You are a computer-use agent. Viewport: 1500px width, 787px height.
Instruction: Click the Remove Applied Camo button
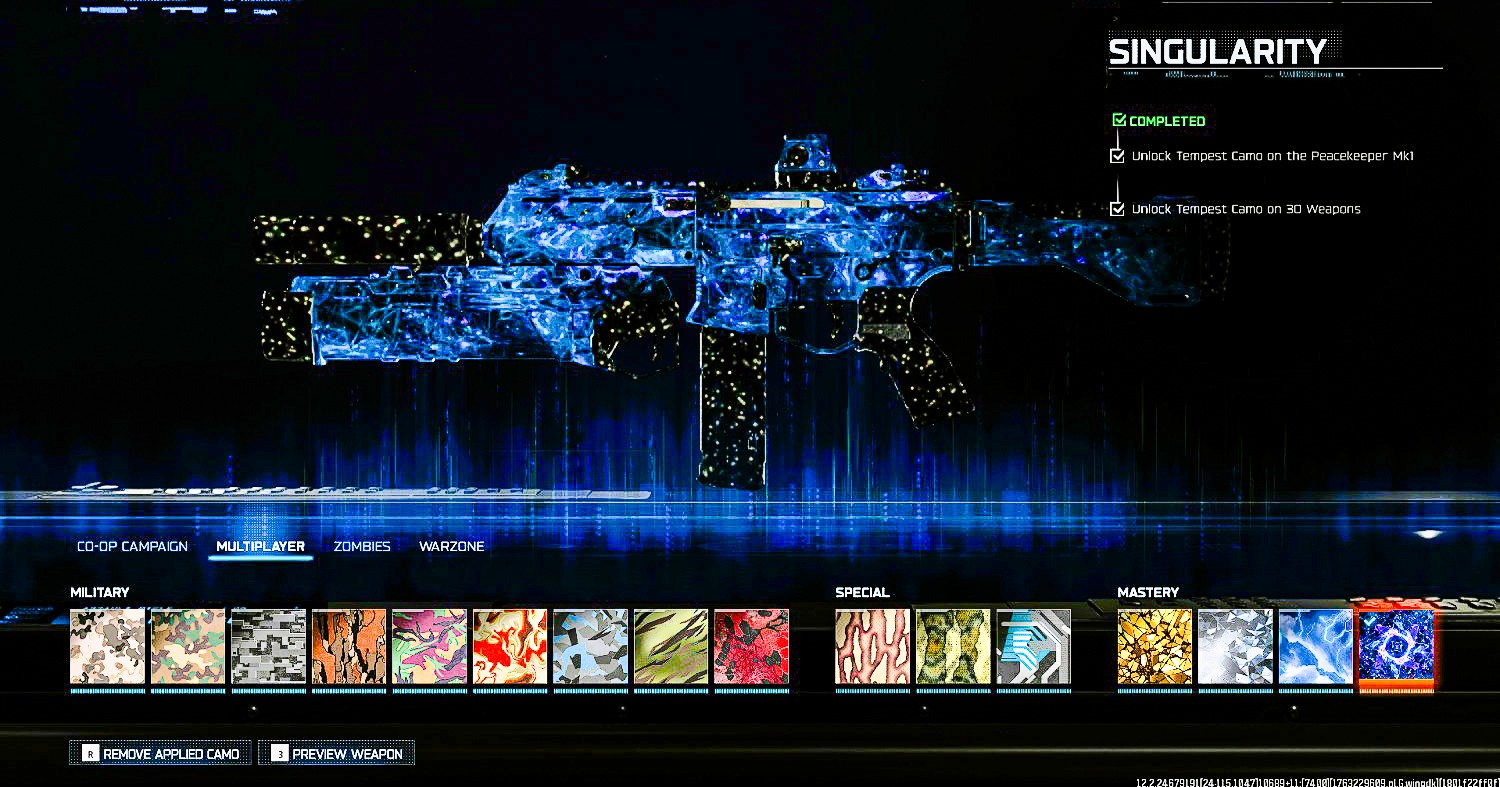tap(160, 753)
